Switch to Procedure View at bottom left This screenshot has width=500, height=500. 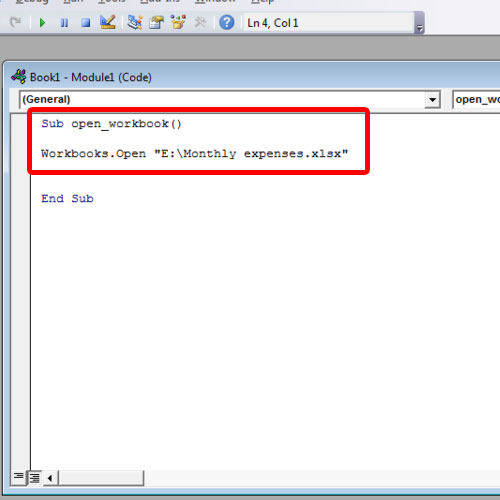click(19, 477)
